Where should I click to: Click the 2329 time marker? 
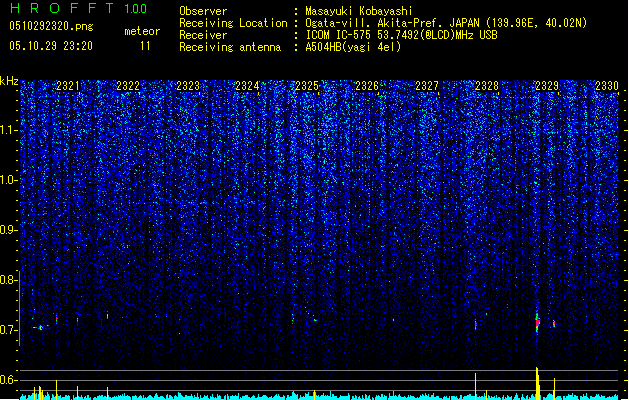coord(547,86)
